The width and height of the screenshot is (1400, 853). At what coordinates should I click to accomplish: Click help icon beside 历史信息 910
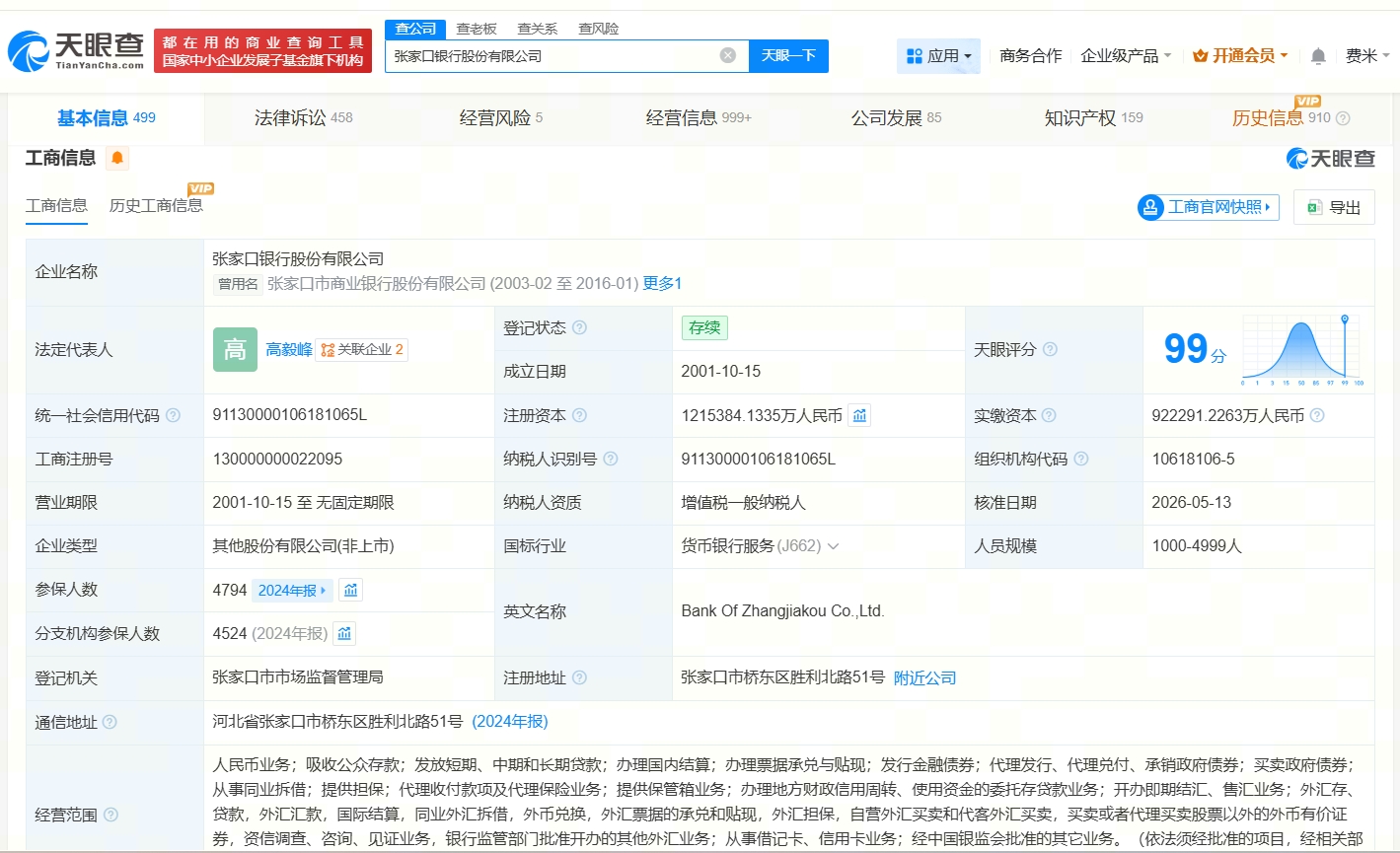point(1343,118)
